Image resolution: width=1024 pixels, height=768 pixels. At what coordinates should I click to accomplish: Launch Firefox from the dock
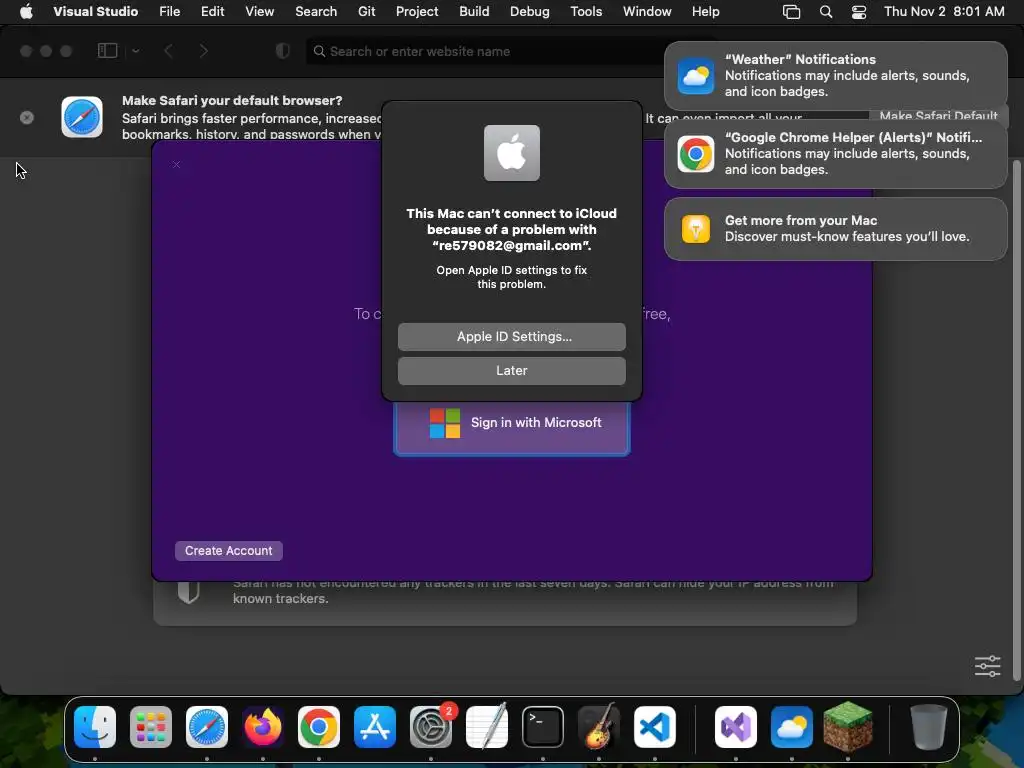click(x=263, y=726)
